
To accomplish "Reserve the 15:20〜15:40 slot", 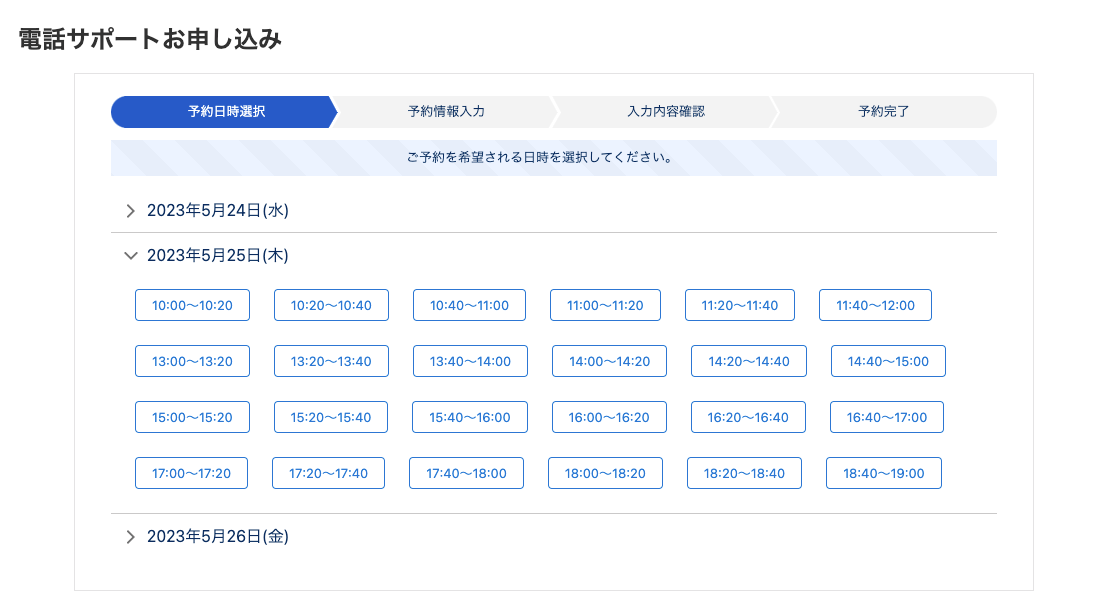I will click(x=331, y=417).
